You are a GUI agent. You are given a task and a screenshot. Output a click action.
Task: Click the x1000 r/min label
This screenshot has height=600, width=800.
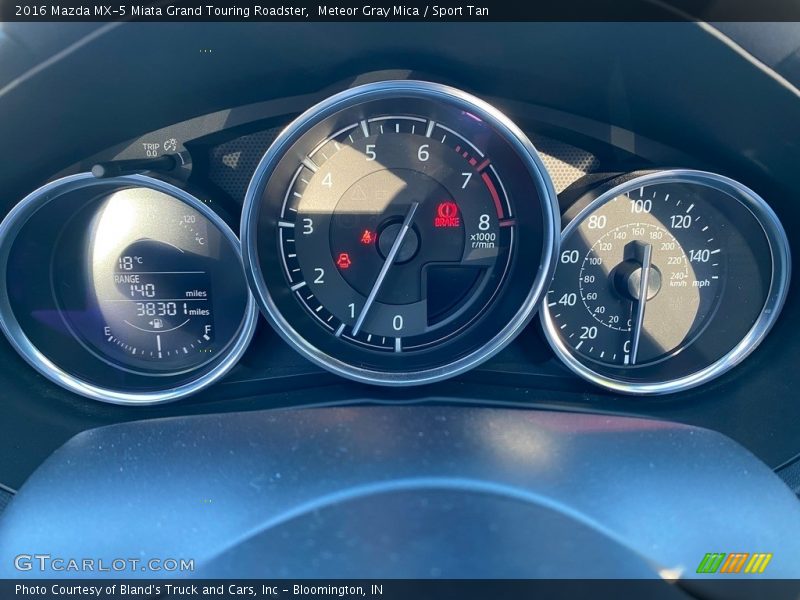point(483,240)
